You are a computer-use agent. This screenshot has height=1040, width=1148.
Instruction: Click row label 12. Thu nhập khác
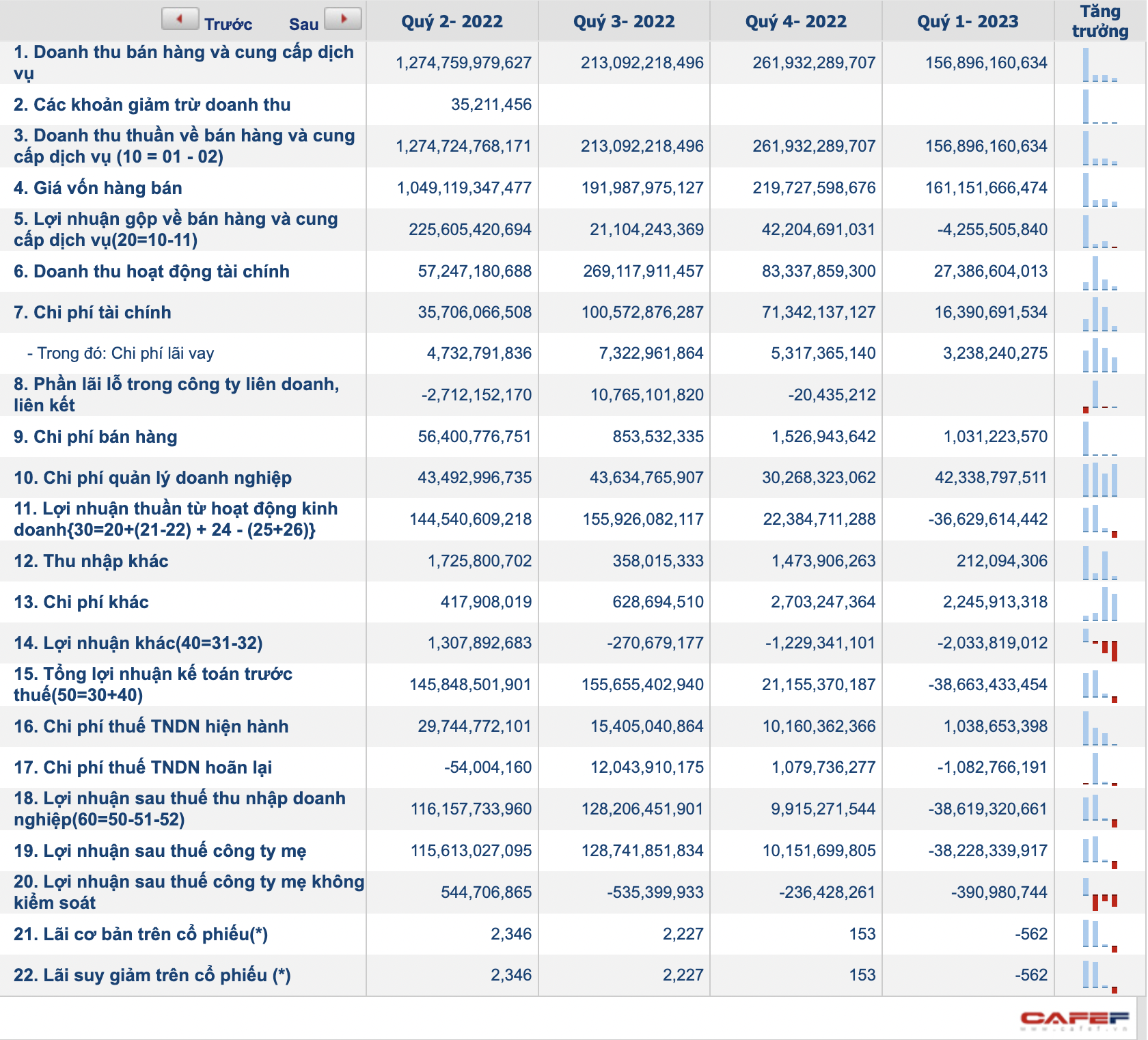[x=91, y=561]
